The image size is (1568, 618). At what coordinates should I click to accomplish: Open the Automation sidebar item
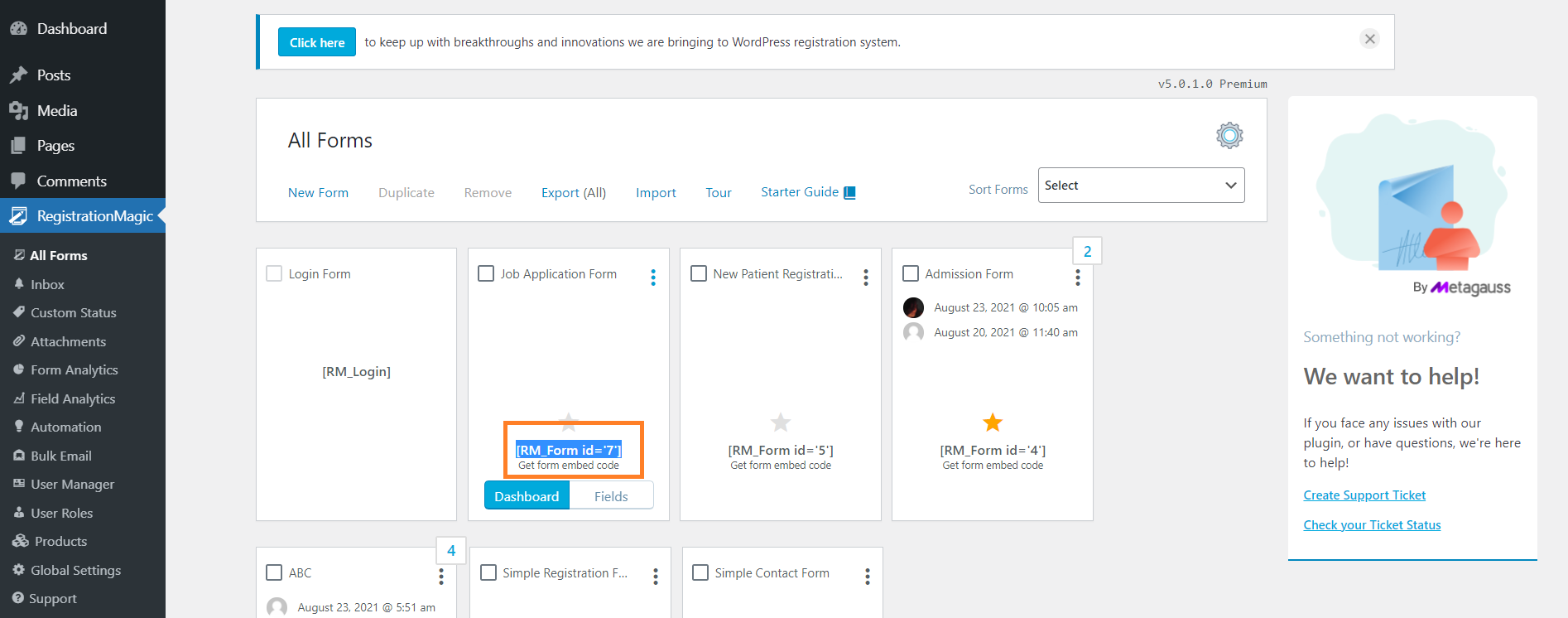[x=65, y=427]
